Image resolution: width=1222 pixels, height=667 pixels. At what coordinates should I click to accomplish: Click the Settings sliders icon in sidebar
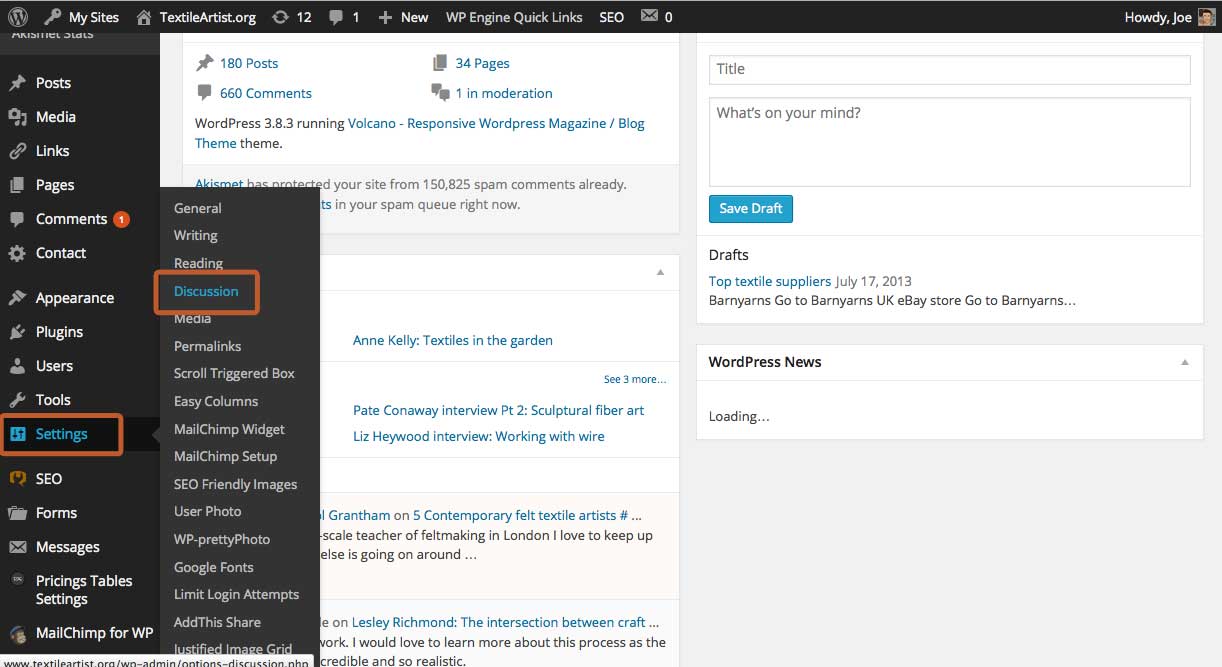pyautogui.click(x=17, y=434)
